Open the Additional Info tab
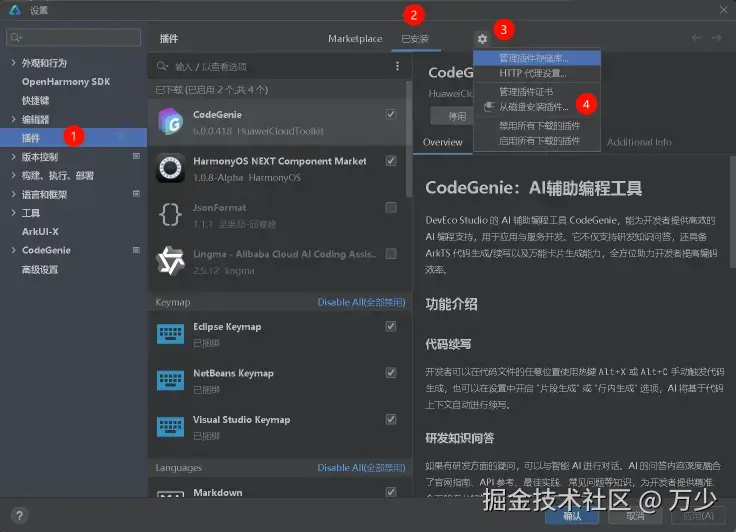This screenshot has height=532, width=736. tap(639, 142)
